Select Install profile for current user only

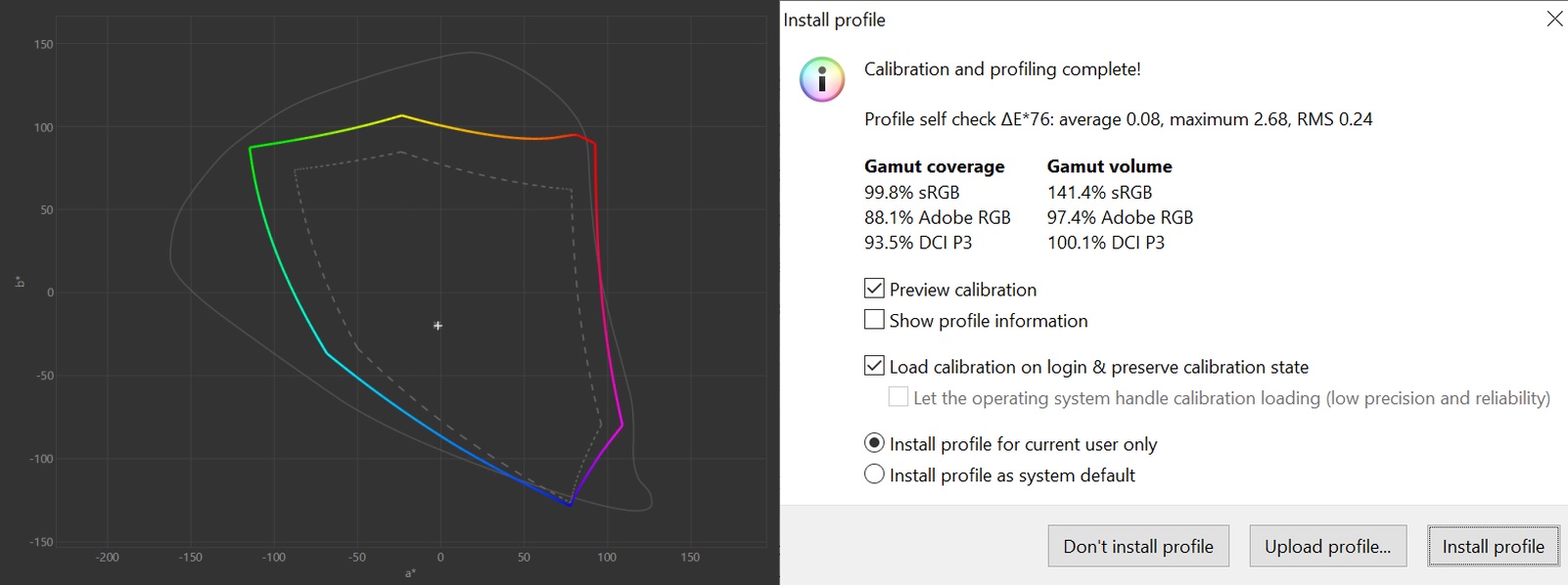[874, 443]
